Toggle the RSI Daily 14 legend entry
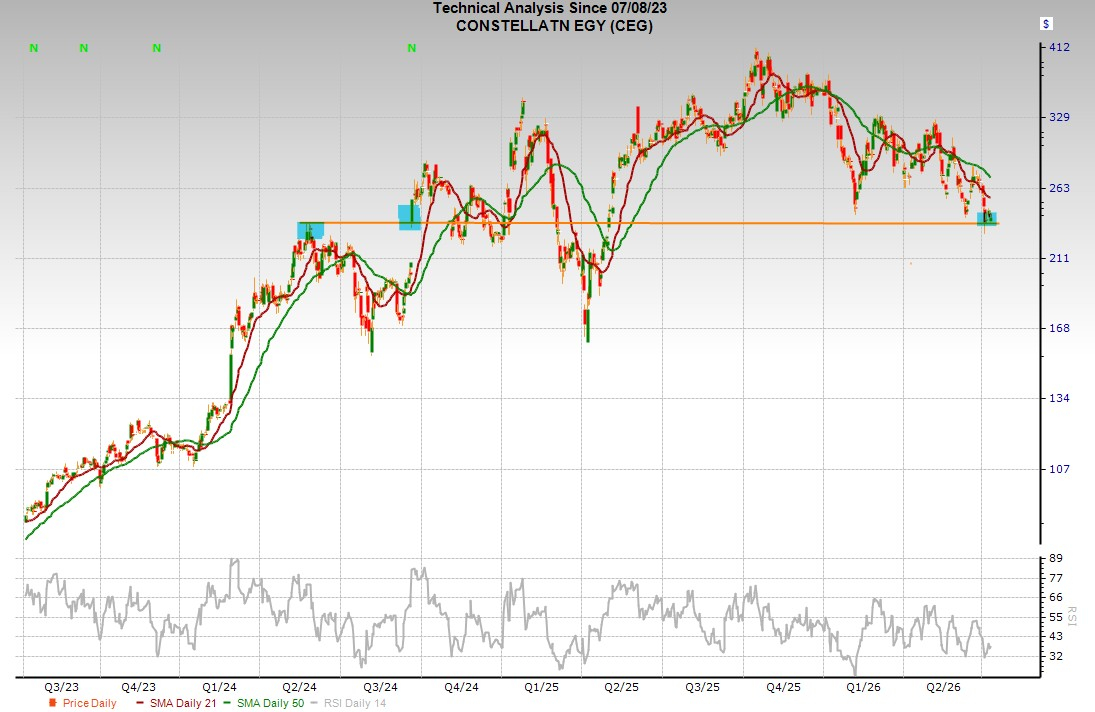1095x712 pixels. click(x=348, y=703)
